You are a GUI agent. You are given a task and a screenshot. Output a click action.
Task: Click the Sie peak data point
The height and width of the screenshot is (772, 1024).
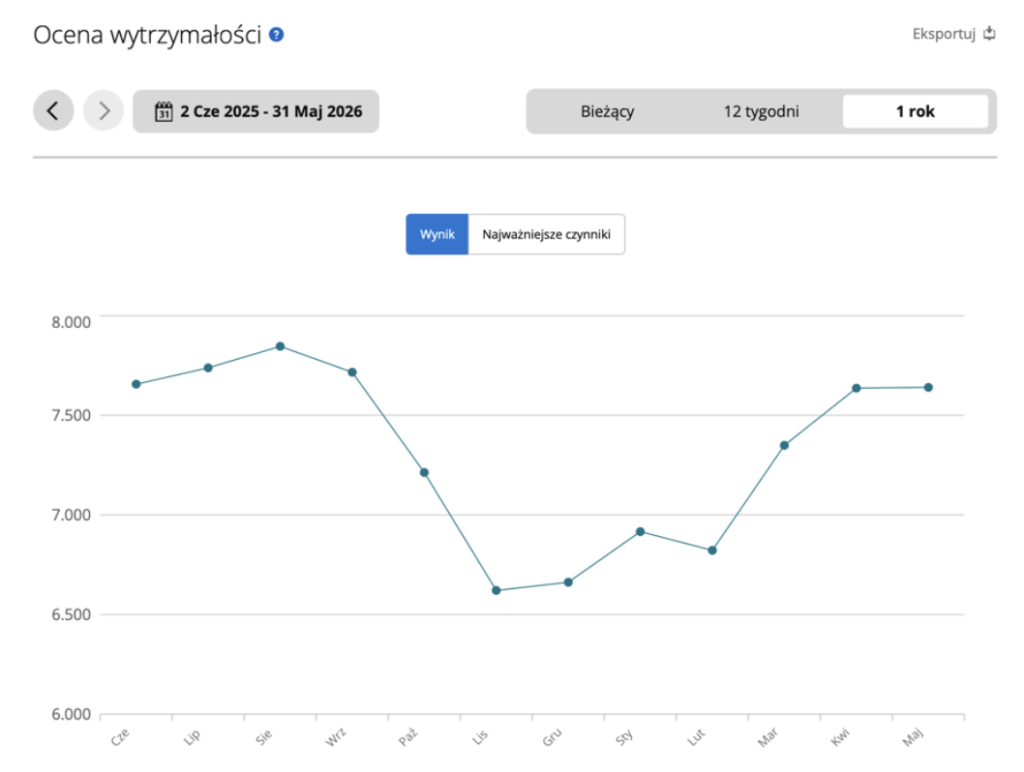tap(280, 346)
